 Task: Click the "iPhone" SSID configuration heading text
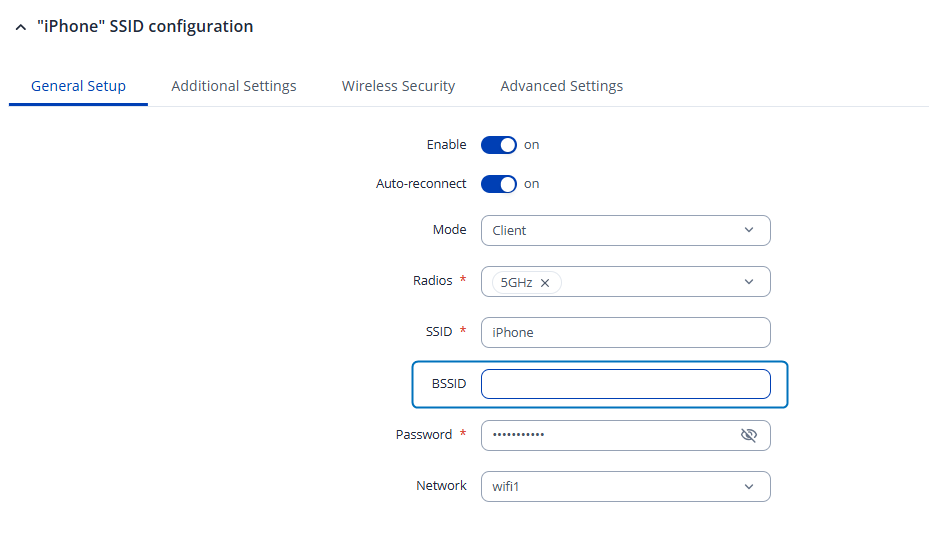[x=145, y=27]
